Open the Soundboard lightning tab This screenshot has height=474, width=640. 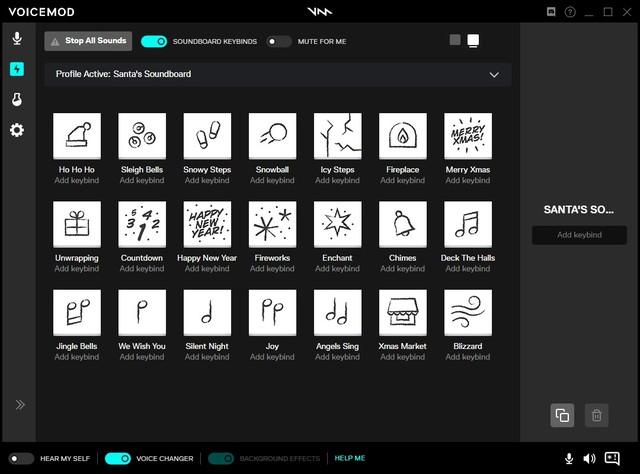(x=17, y=69)
